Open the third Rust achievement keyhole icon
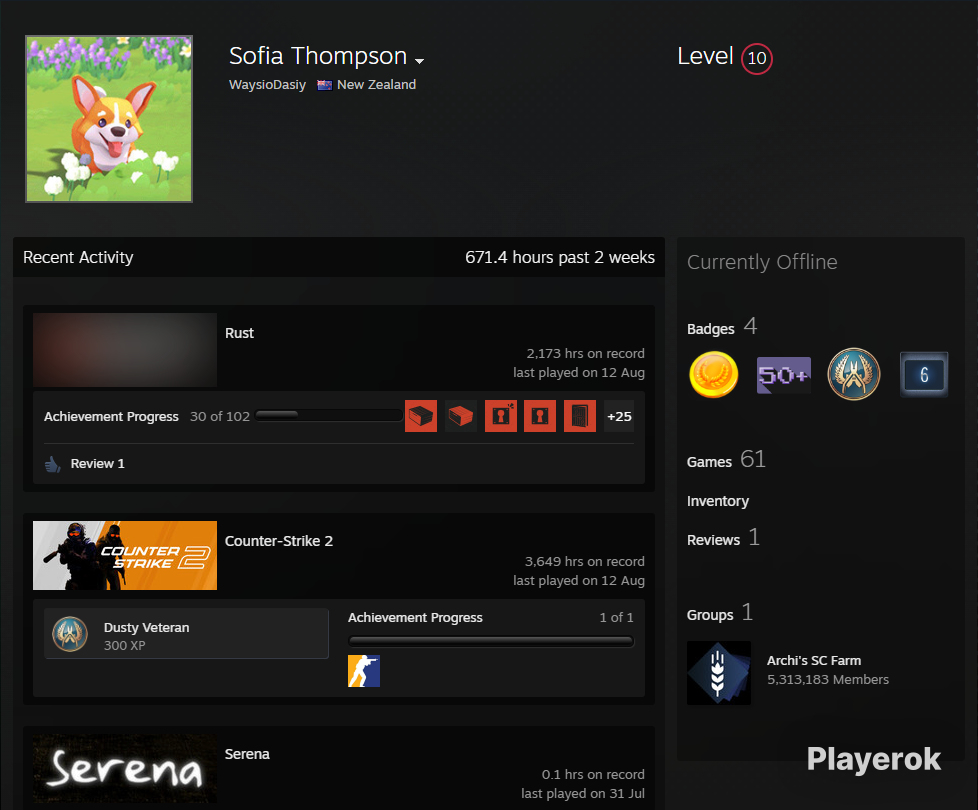Viewport: 978px width, 810px height. pyautogui.click(x=501, y=416)
